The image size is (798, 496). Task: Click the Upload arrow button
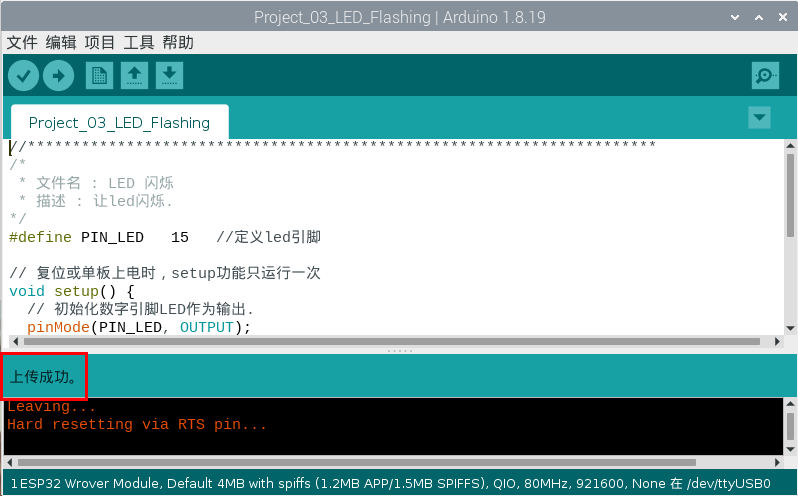pos(58,75)
